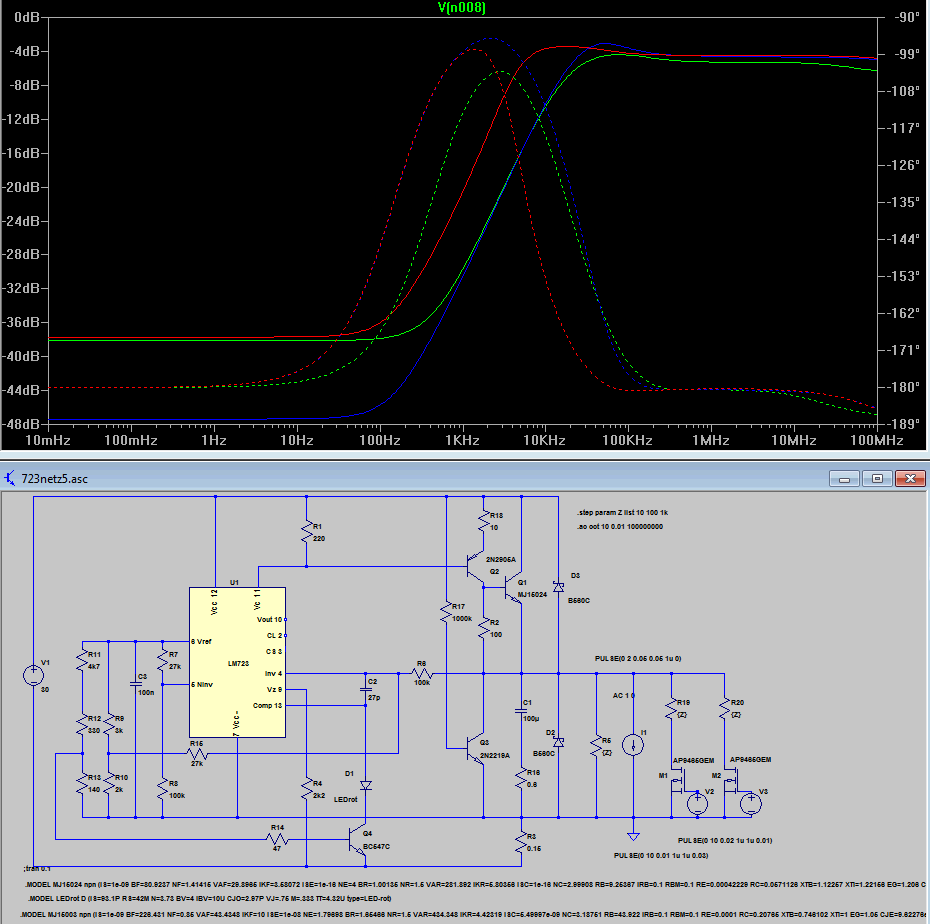Click the .MODEL MJ16003 npn directive line
This screenshot has width=930, height=924.
474,915
